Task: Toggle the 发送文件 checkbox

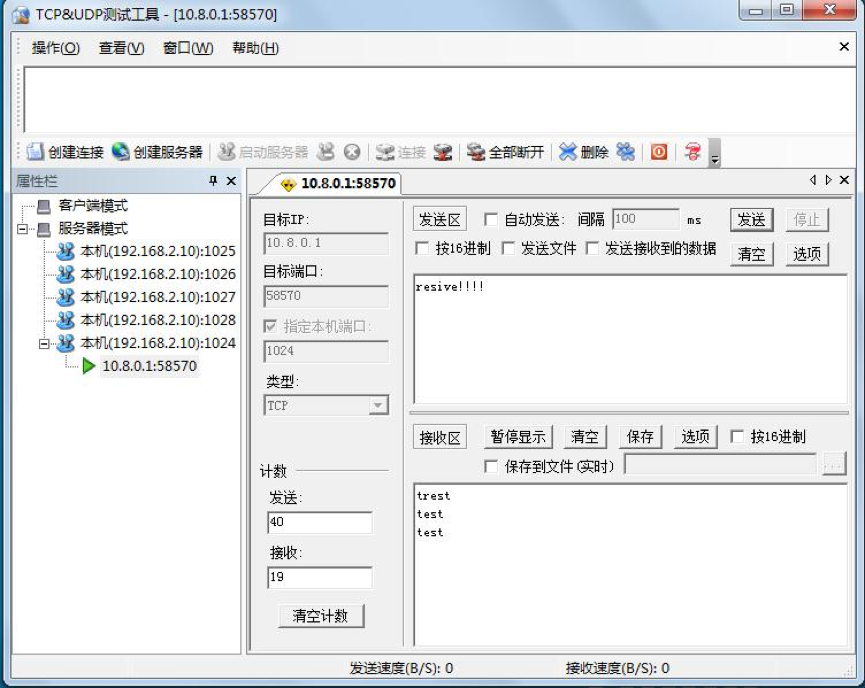Action: (x=508, y=248)
